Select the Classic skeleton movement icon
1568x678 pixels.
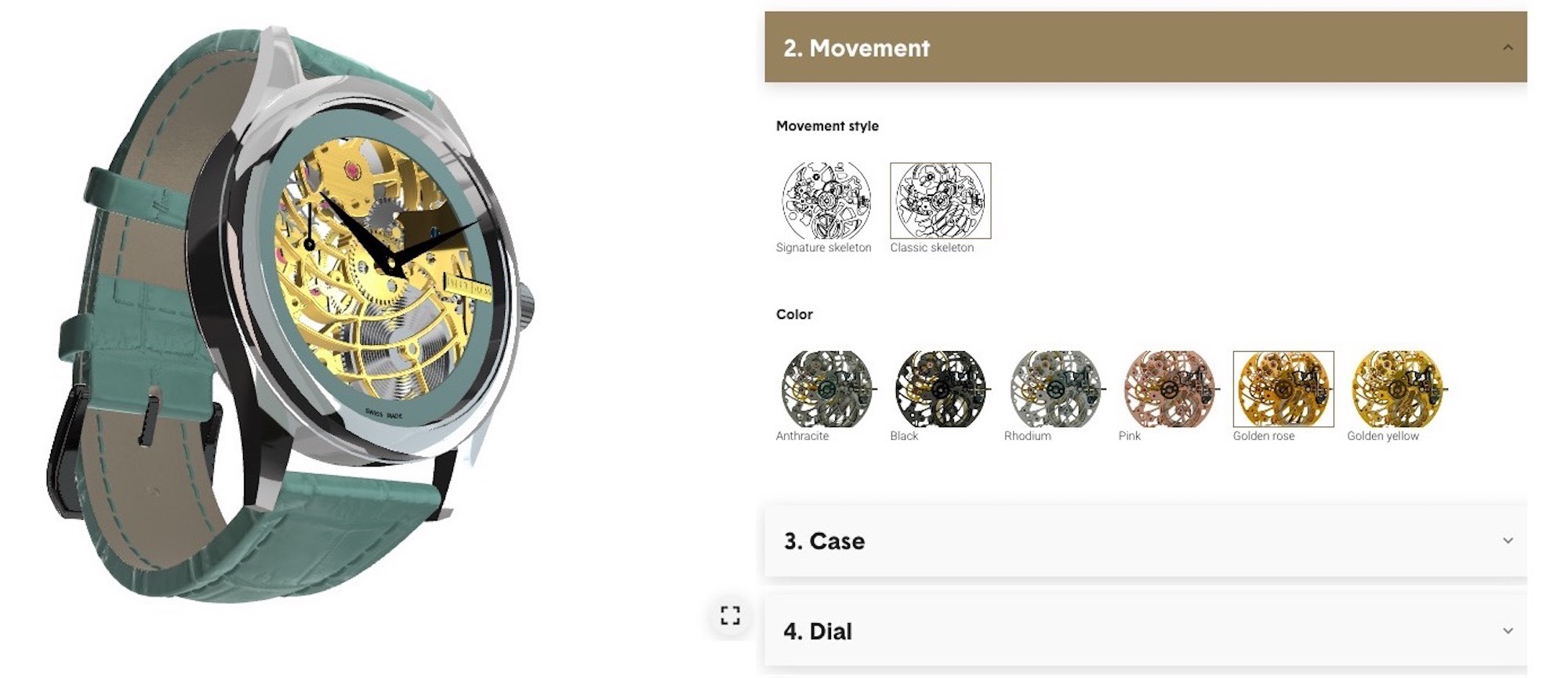(x=941, y=201)
